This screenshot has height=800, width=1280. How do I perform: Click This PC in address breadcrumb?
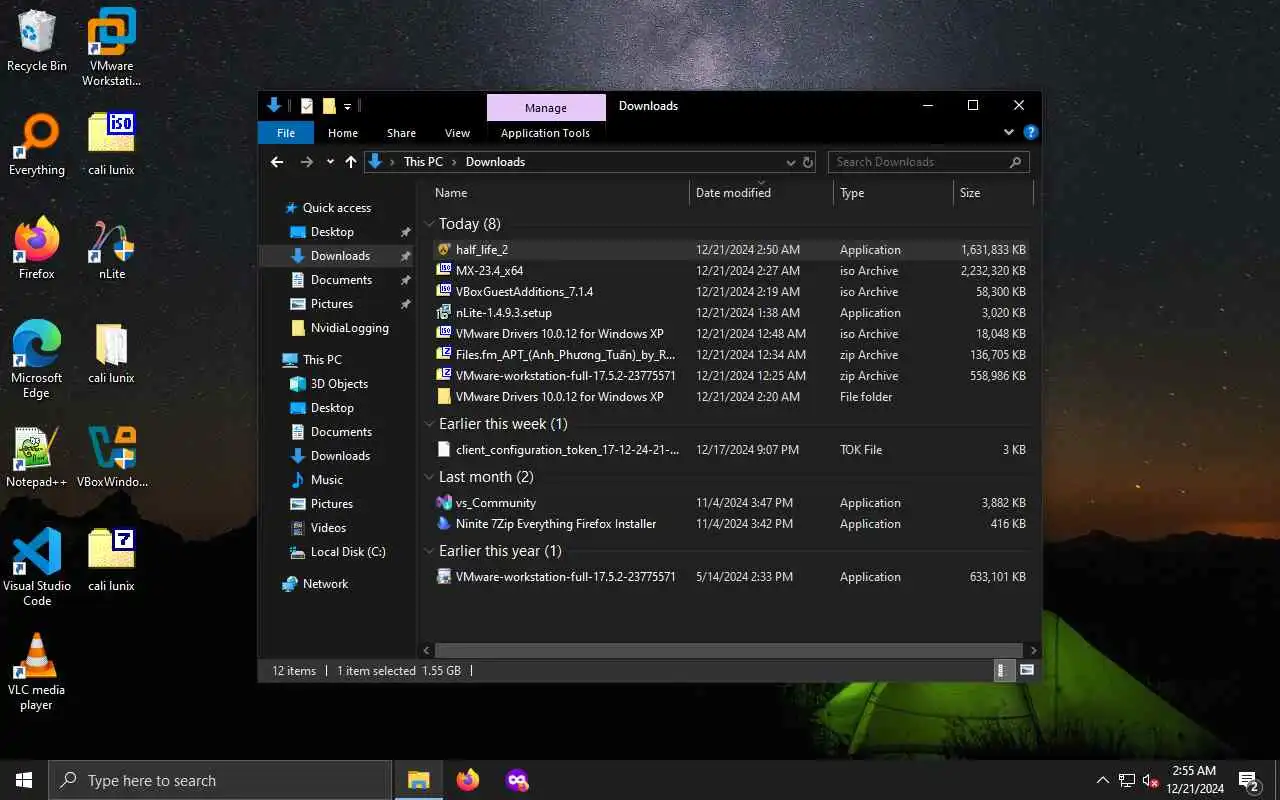point(423,162)
